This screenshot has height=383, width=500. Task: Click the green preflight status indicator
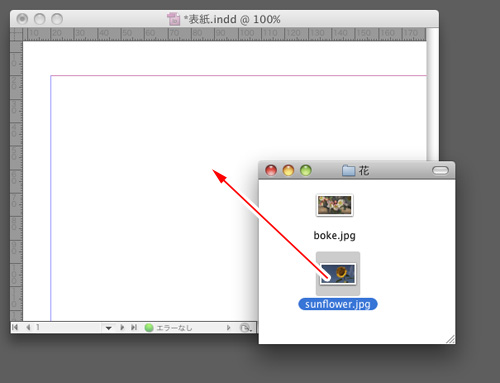click(149, 328)
